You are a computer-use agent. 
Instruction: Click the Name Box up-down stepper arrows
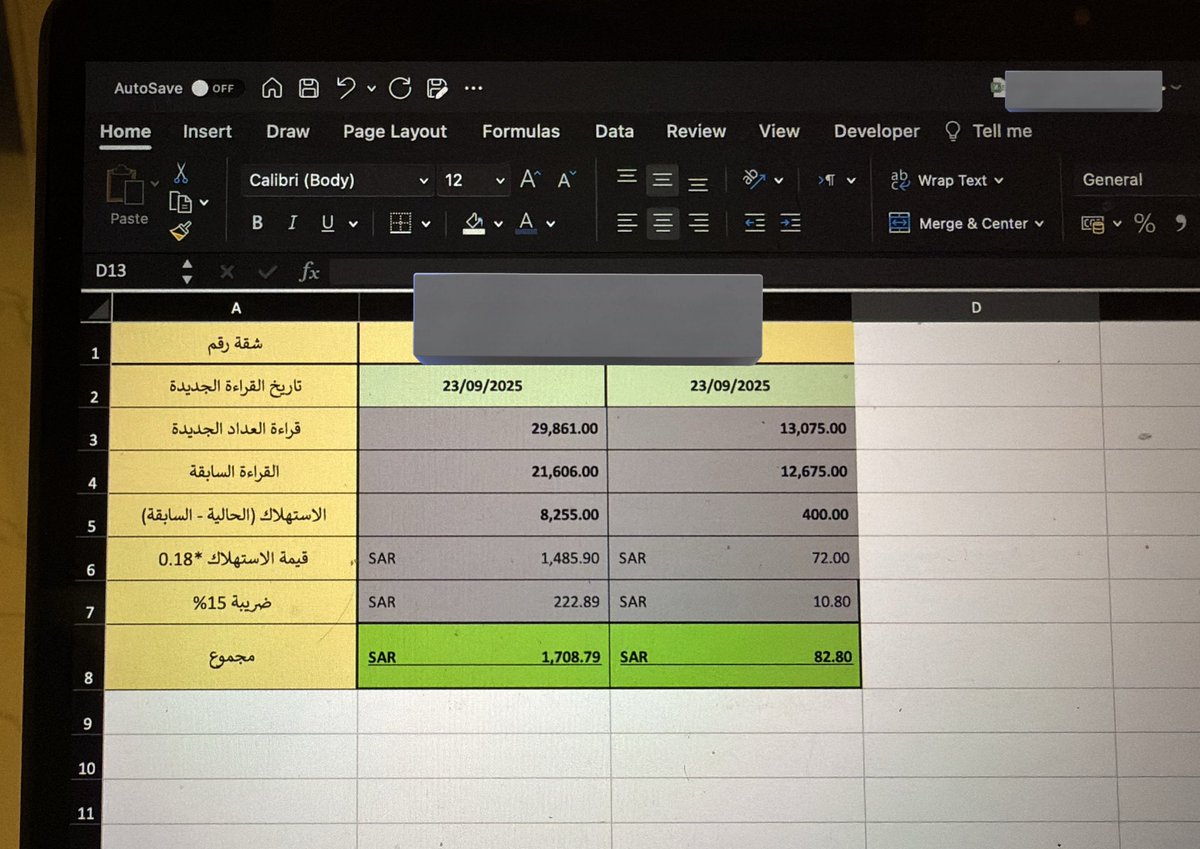pos(187,271)
